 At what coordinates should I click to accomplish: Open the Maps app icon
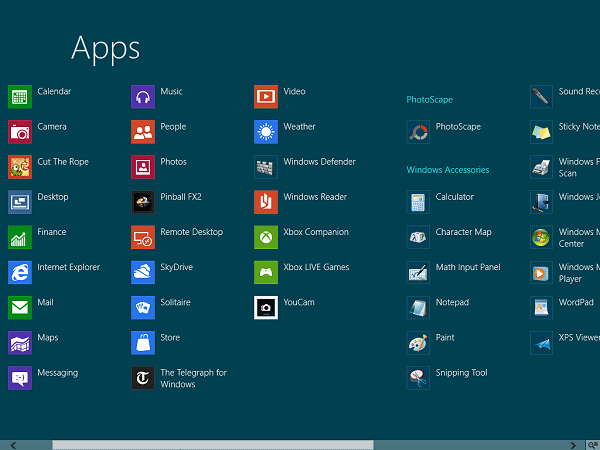[20, 343]
